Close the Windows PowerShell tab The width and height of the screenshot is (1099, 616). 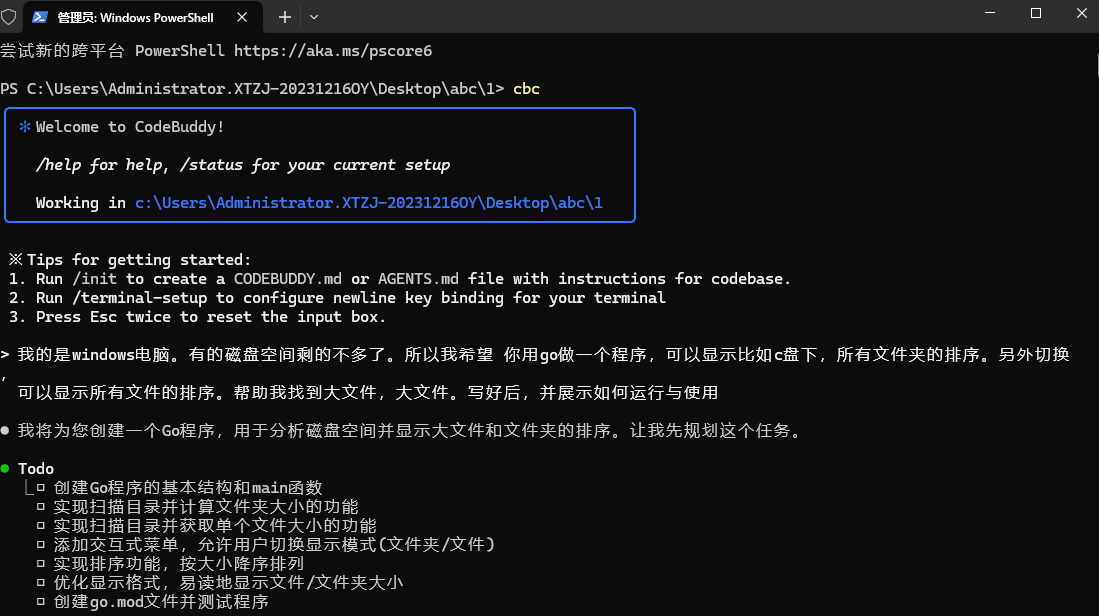click(242, 17)
